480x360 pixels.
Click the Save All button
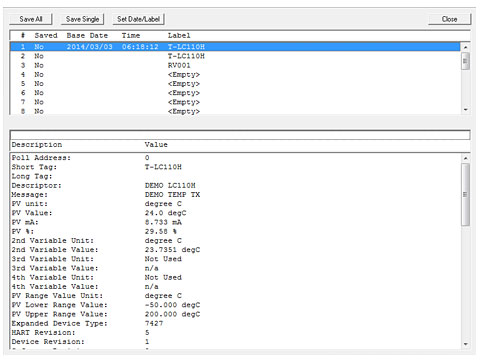[x=31, y=19]
